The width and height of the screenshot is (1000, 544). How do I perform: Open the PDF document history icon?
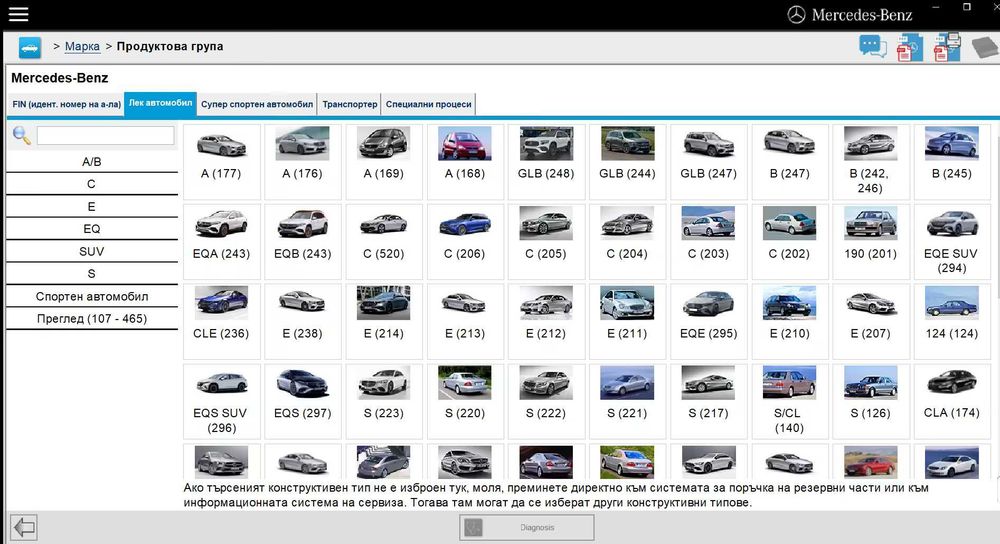tap(909, 48)
